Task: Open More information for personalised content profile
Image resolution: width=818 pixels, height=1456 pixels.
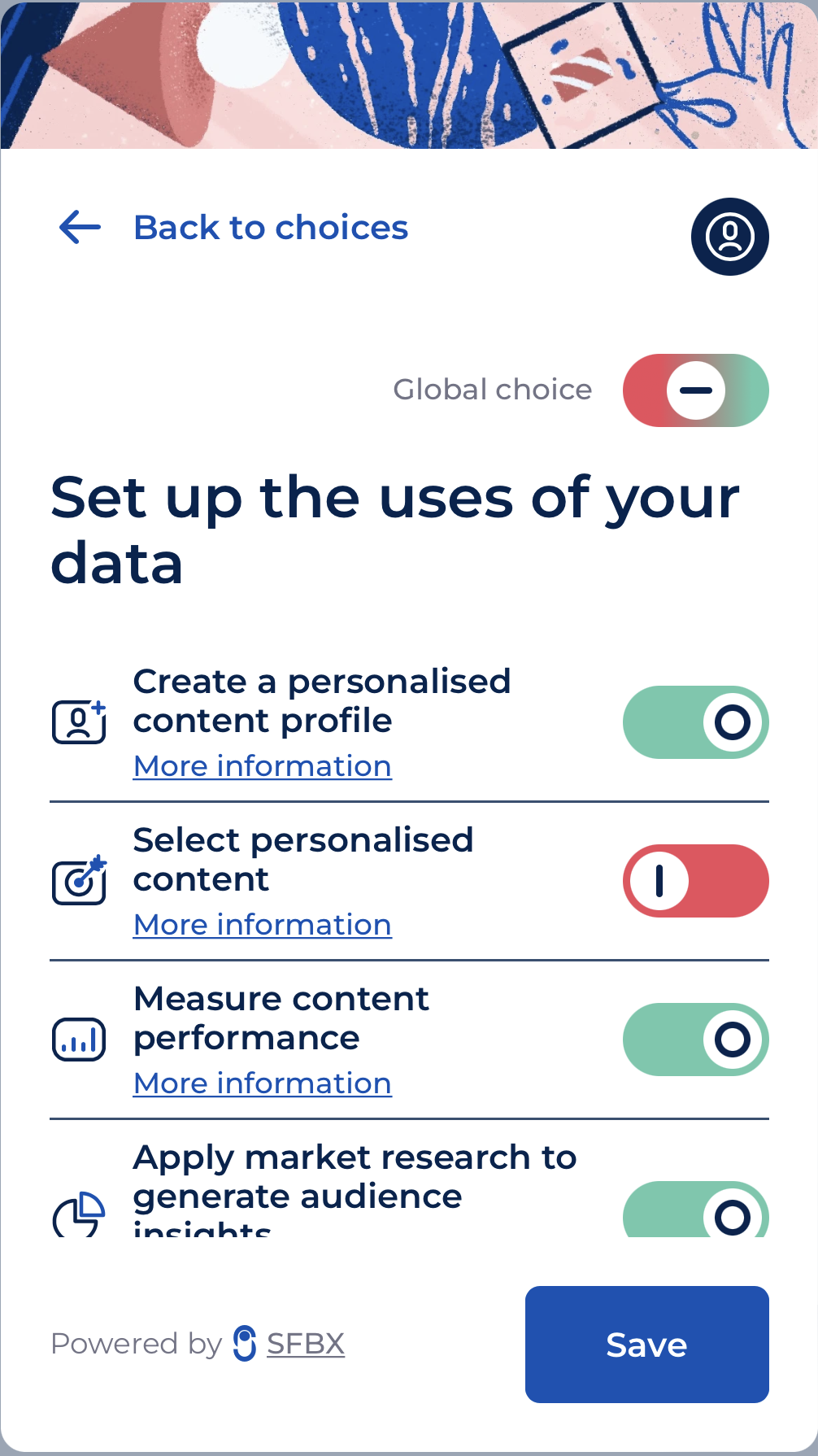Action: (x=262, y=766)
